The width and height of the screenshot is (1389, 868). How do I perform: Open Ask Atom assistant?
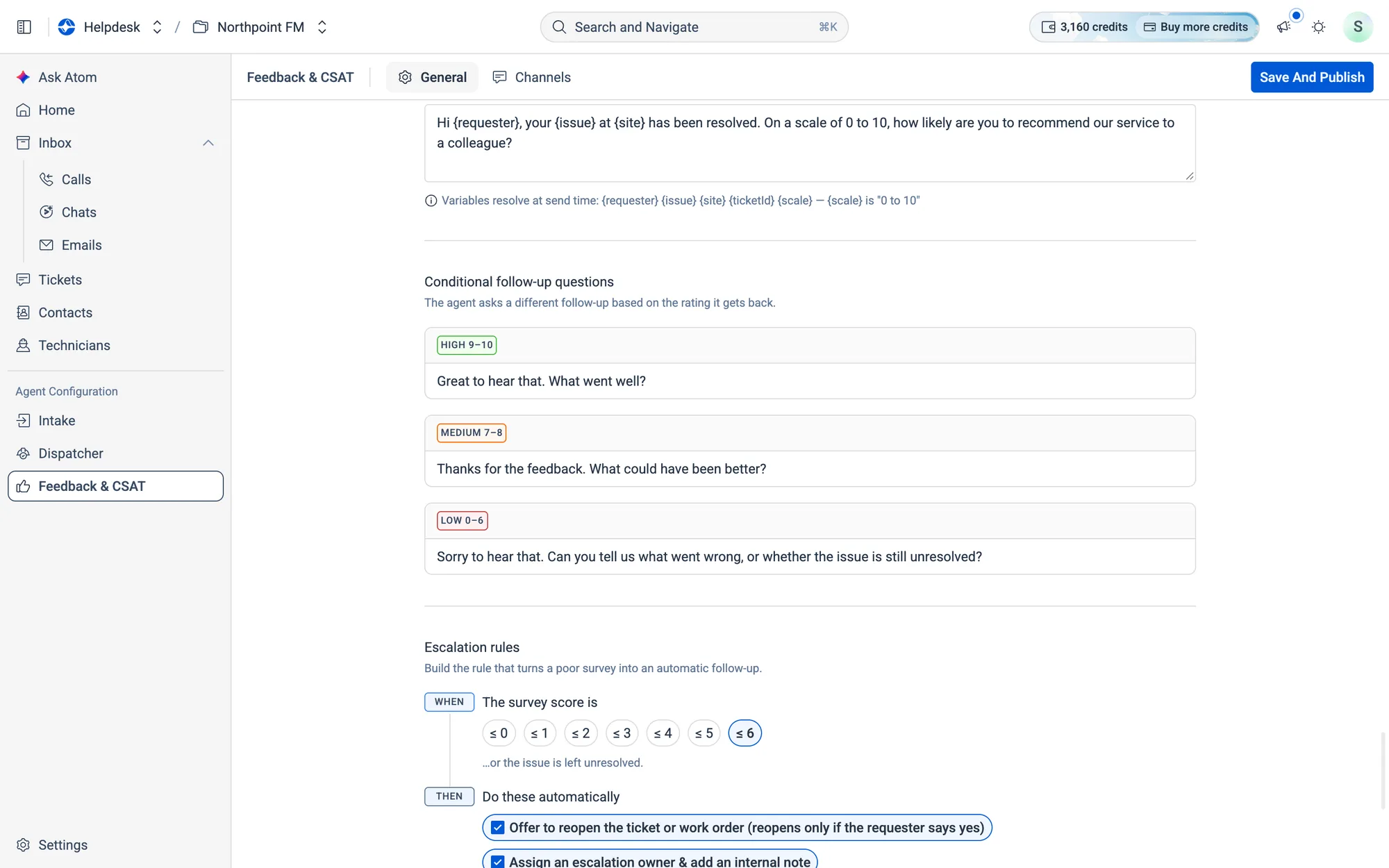tap(115, 77)
